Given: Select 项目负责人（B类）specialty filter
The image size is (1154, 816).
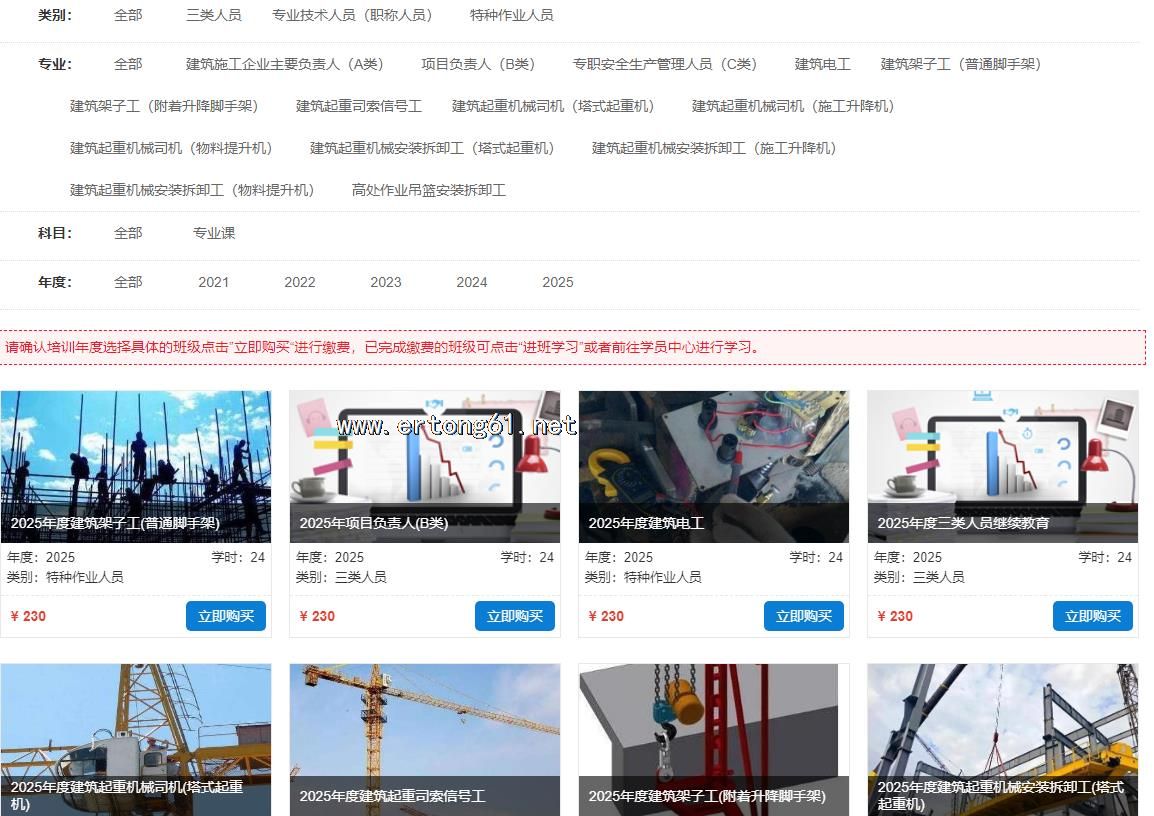Looking at the screenshot, I should pyautogui.click(x=478, y=64).
